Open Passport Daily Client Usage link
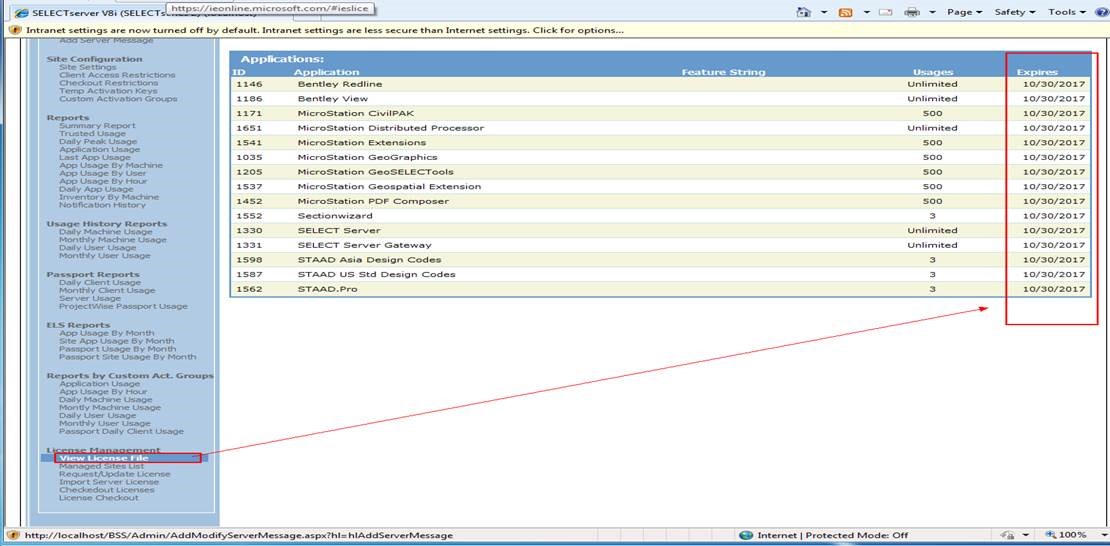Viewport: 1110px width, 546px height. click(122, 431)
